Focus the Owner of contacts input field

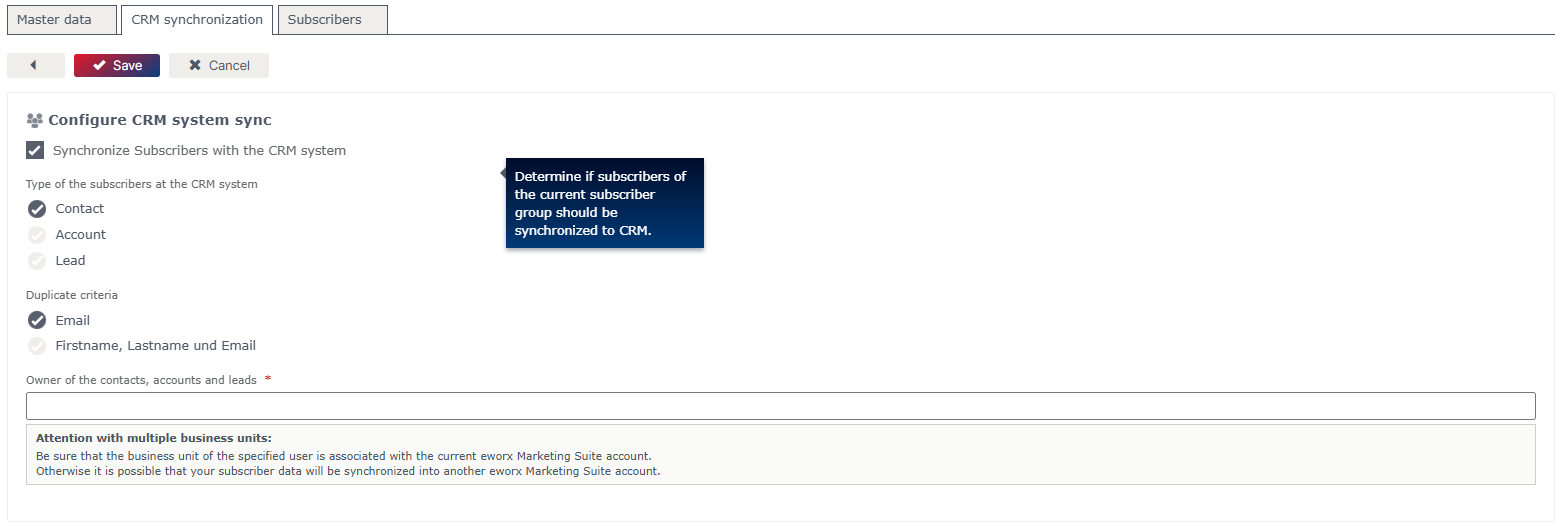[x=780, y=406]
